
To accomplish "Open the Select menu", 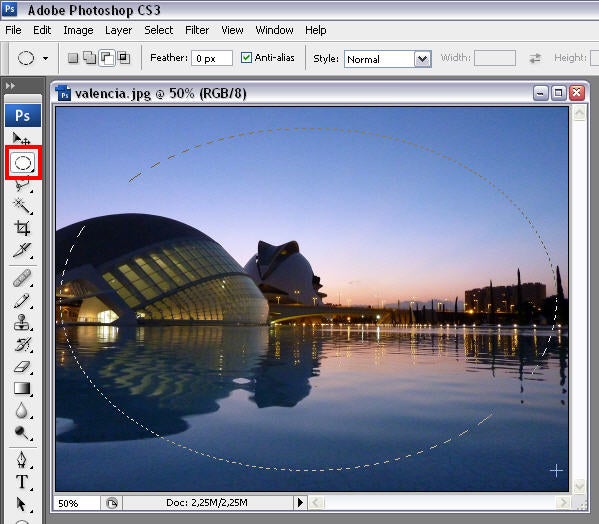I will 159,30.
